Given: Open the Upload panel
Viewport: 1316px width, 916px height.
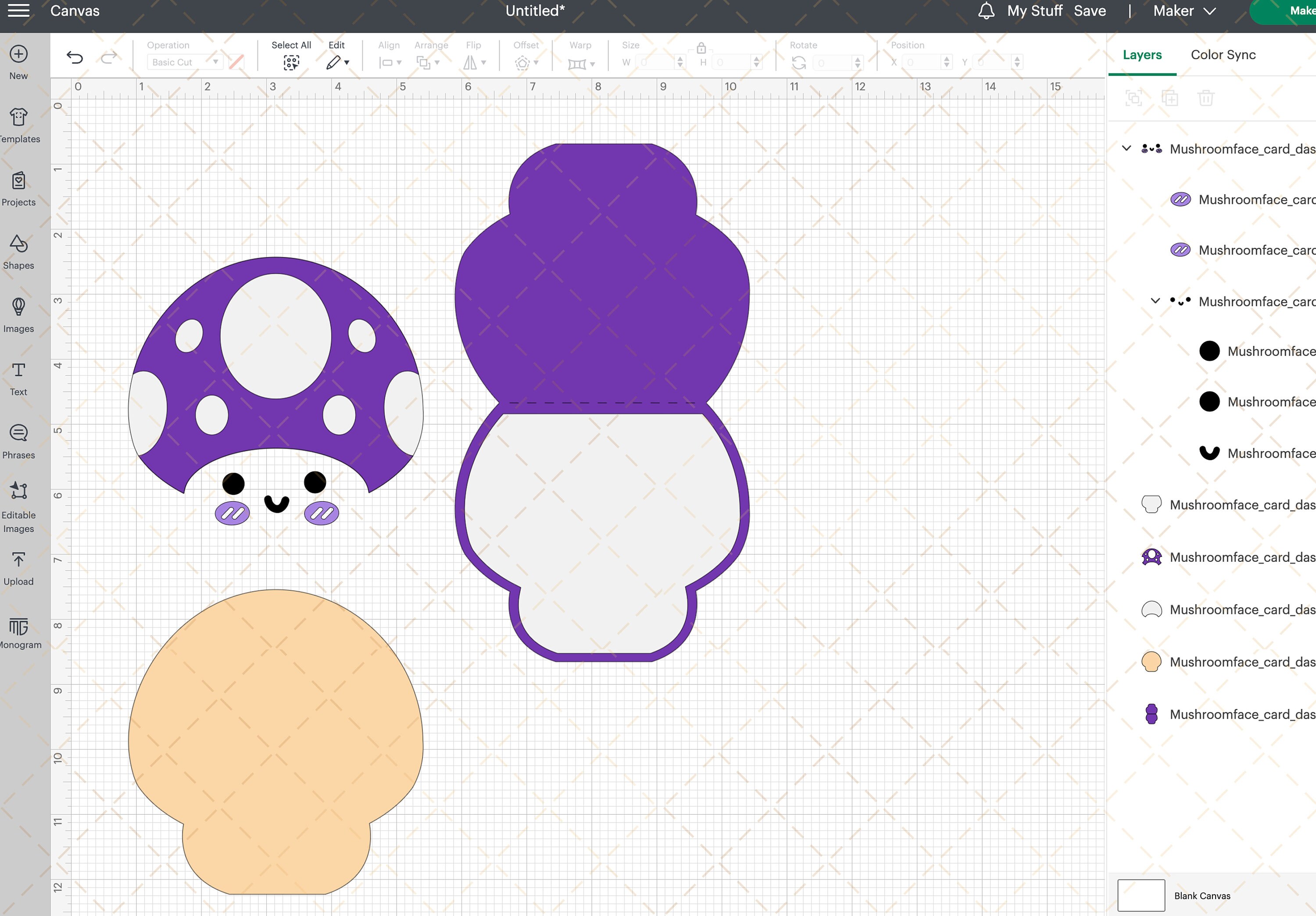Looking at the screenshot, I should [x=18, y=567].
